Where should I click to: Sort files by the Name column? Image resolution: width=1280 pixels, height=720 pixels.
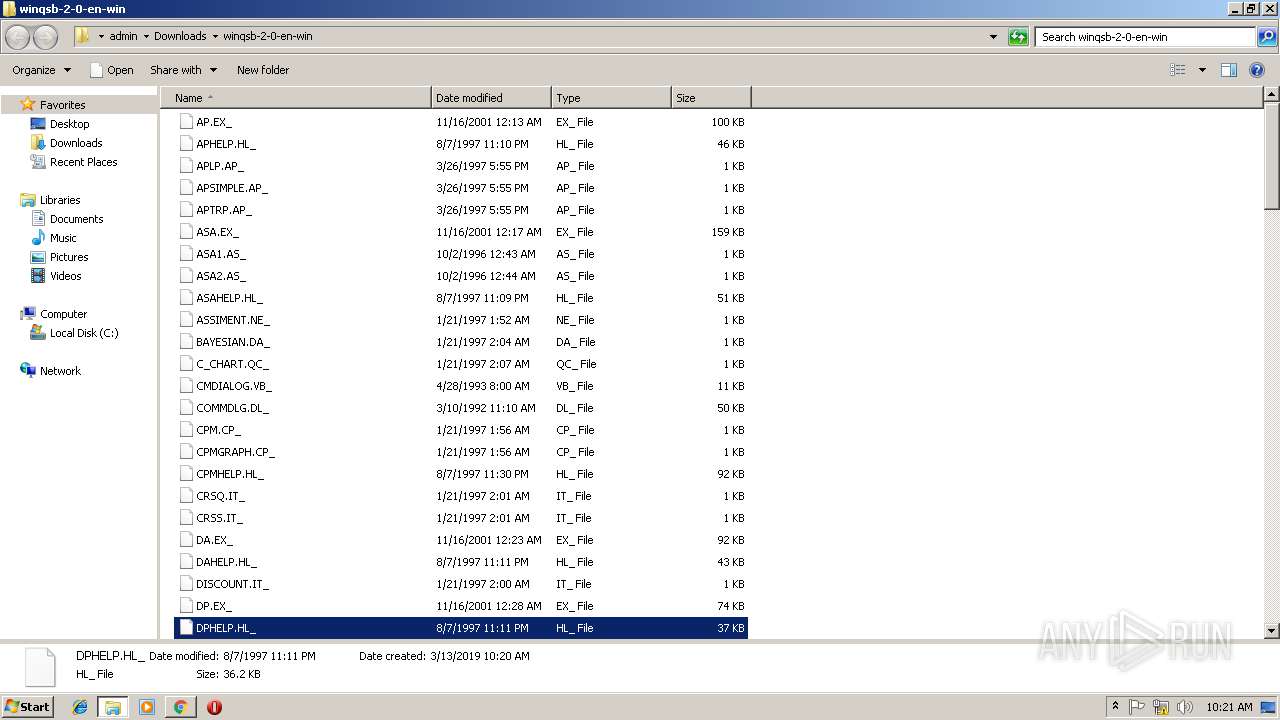point(296,98)
